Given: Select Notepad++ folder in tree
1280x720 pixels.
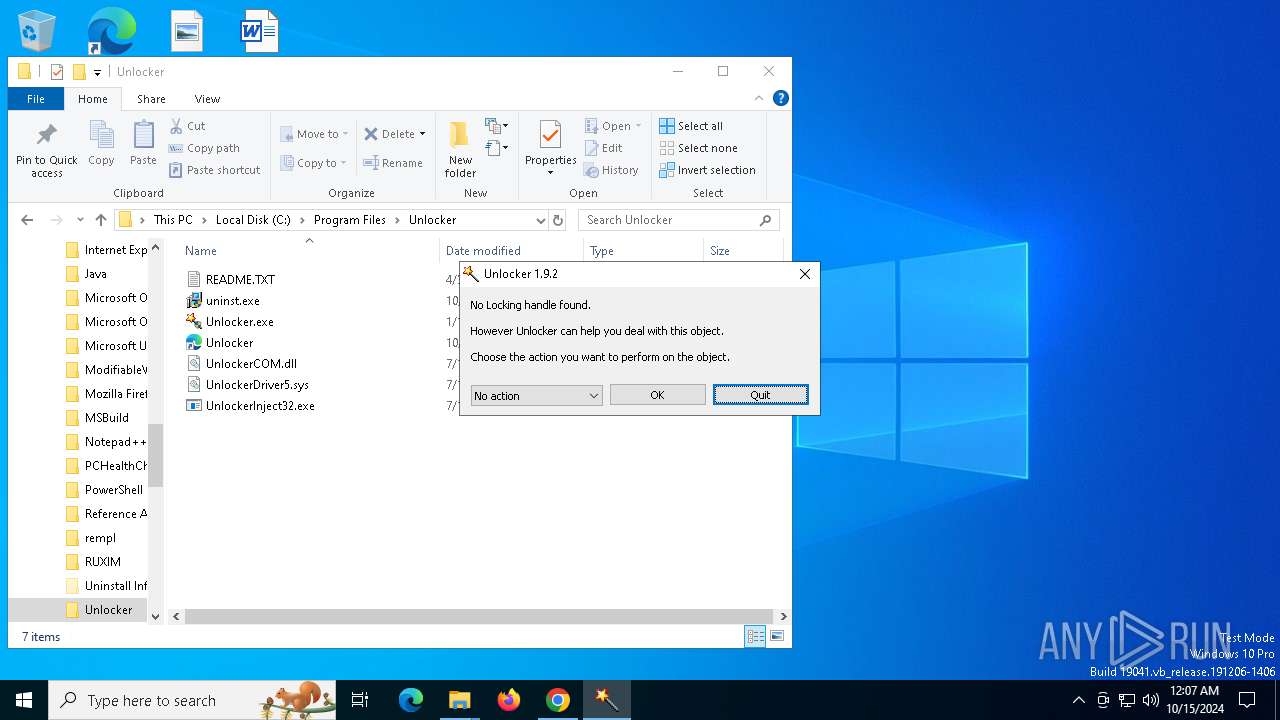Looking at the screenshot, I should click(106, 442).
